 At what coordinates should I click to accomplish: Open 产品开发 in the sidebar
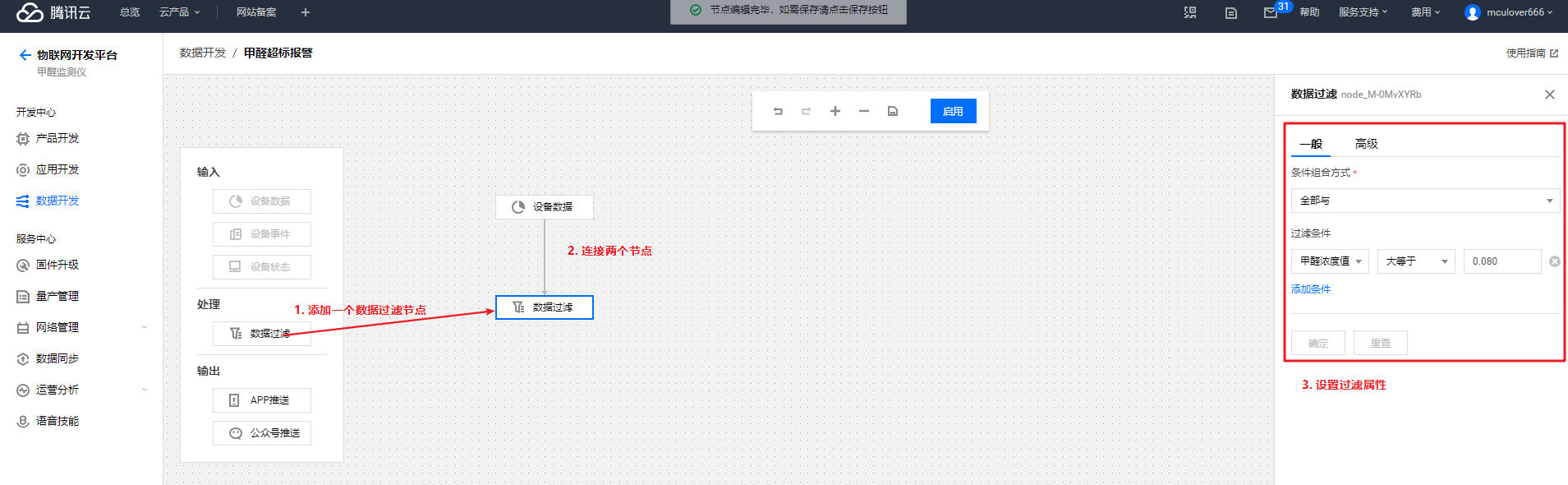click(57, 138)
